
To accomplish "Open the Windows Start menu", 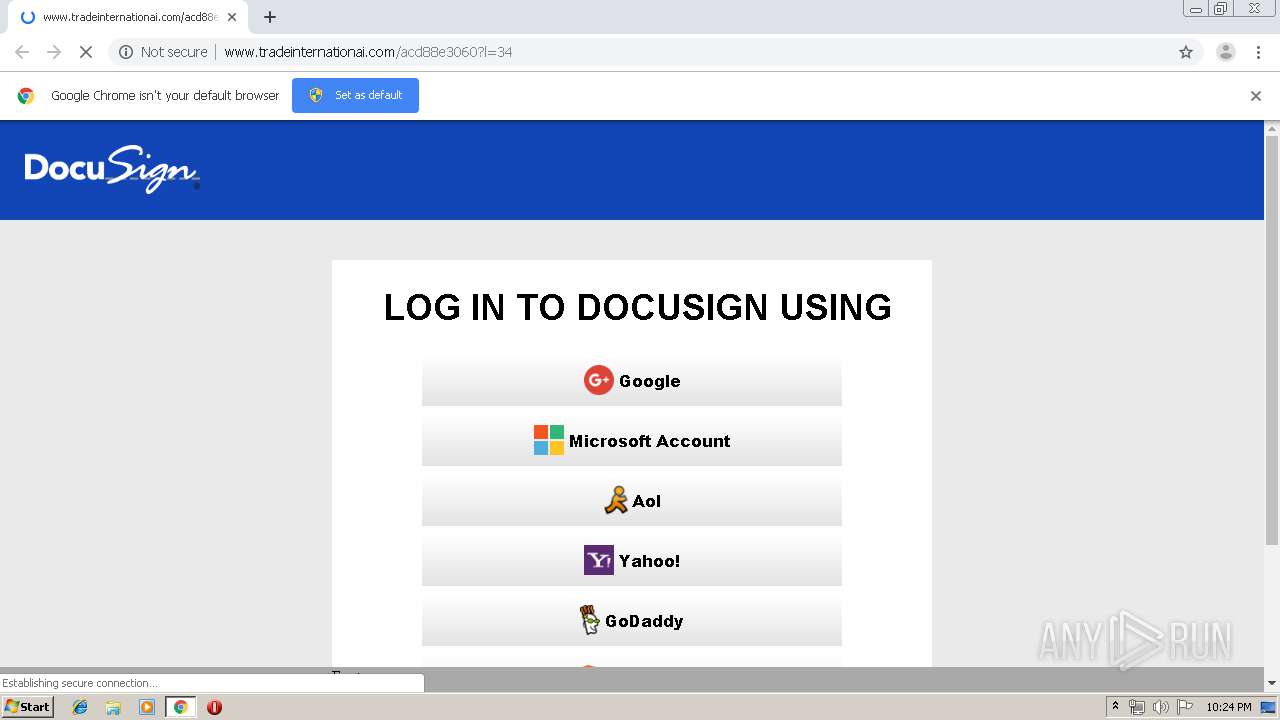I will click(x=27, y=706).
